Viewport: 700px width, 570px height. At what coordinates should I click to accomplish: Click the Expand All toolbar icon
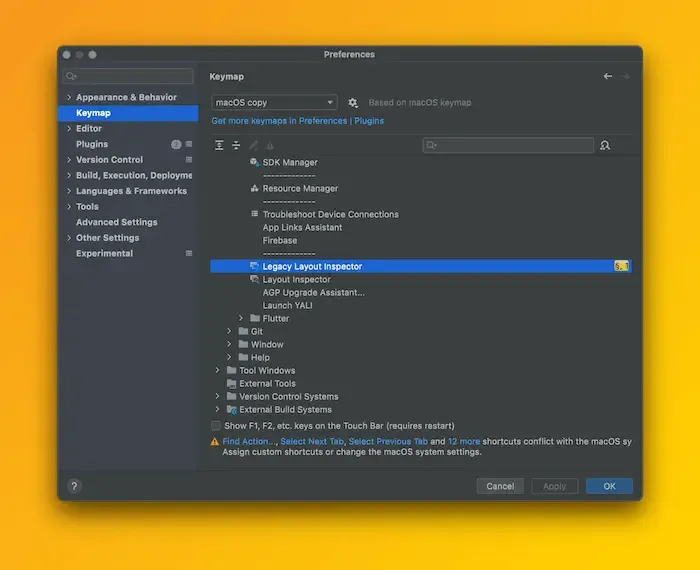click(220, 146)
